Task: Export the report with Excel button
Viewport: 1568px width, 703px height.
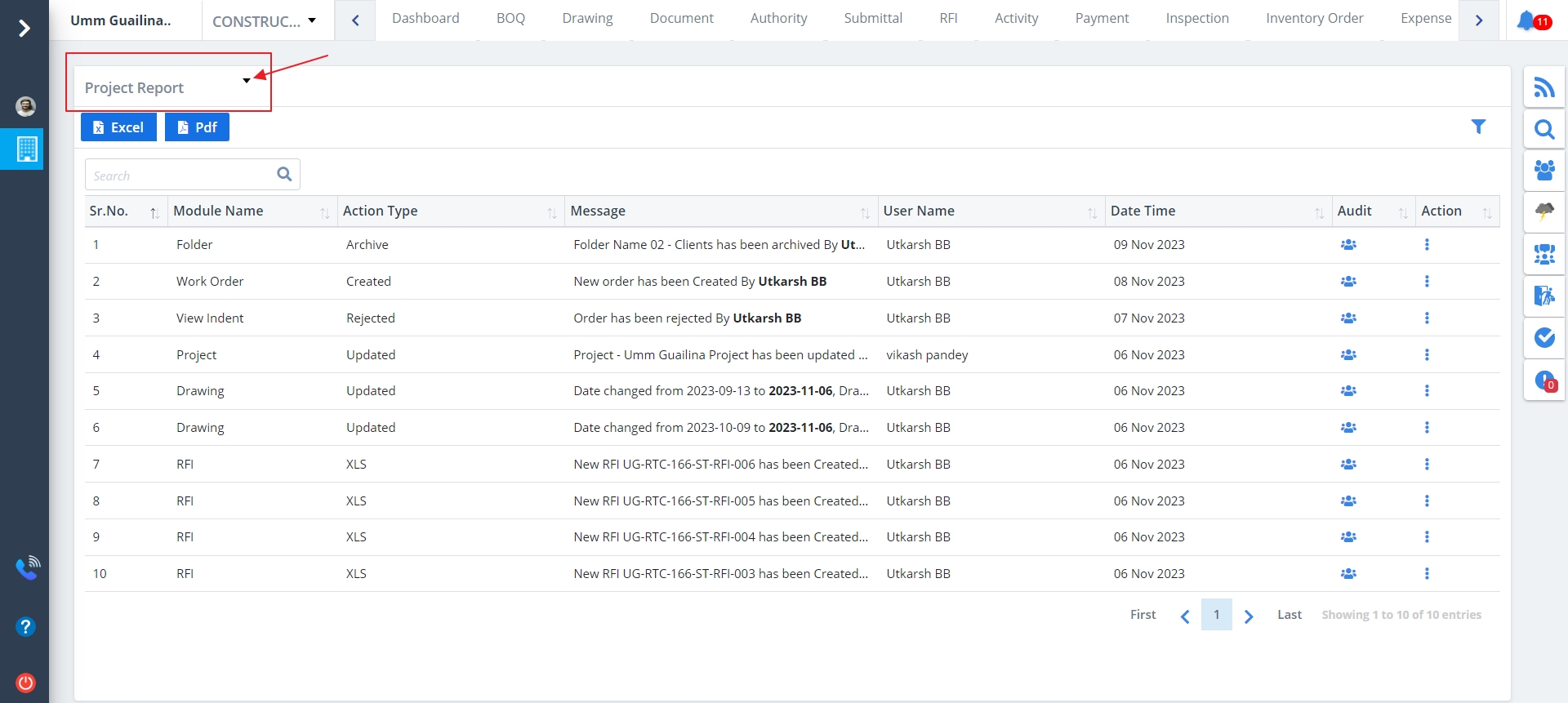Action: [x=118, y=127]
